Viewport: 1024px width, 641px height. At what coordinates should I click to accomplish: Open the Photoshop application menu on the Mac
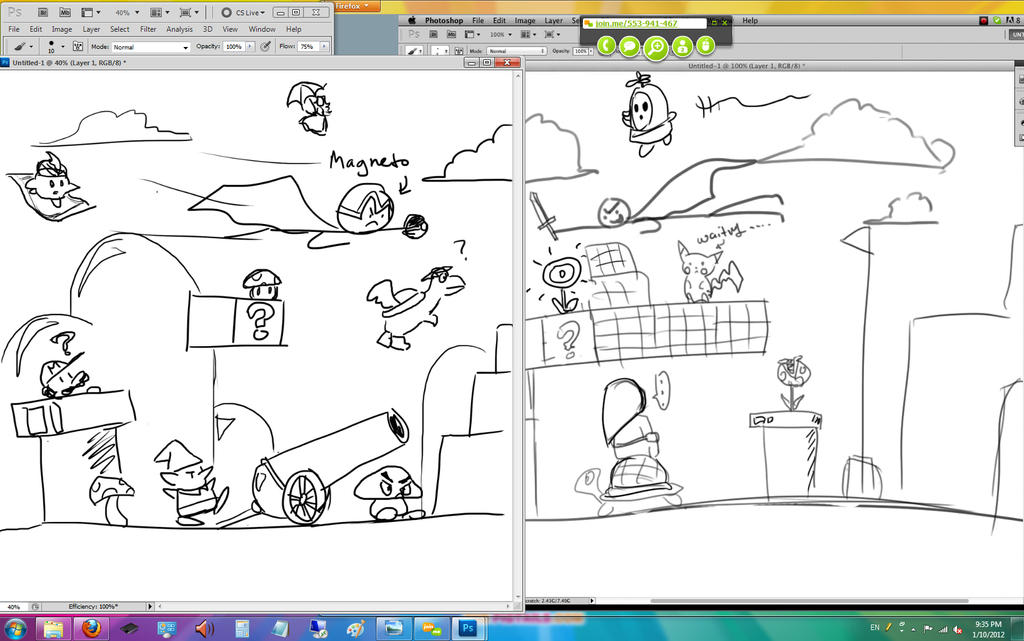tap(443, 20)
